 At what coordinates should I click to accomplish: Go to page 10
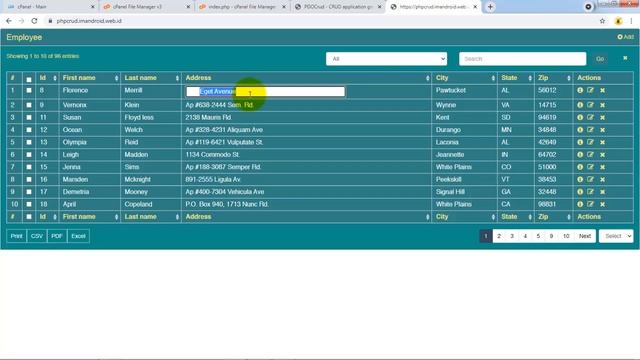(x=566, y=236)
